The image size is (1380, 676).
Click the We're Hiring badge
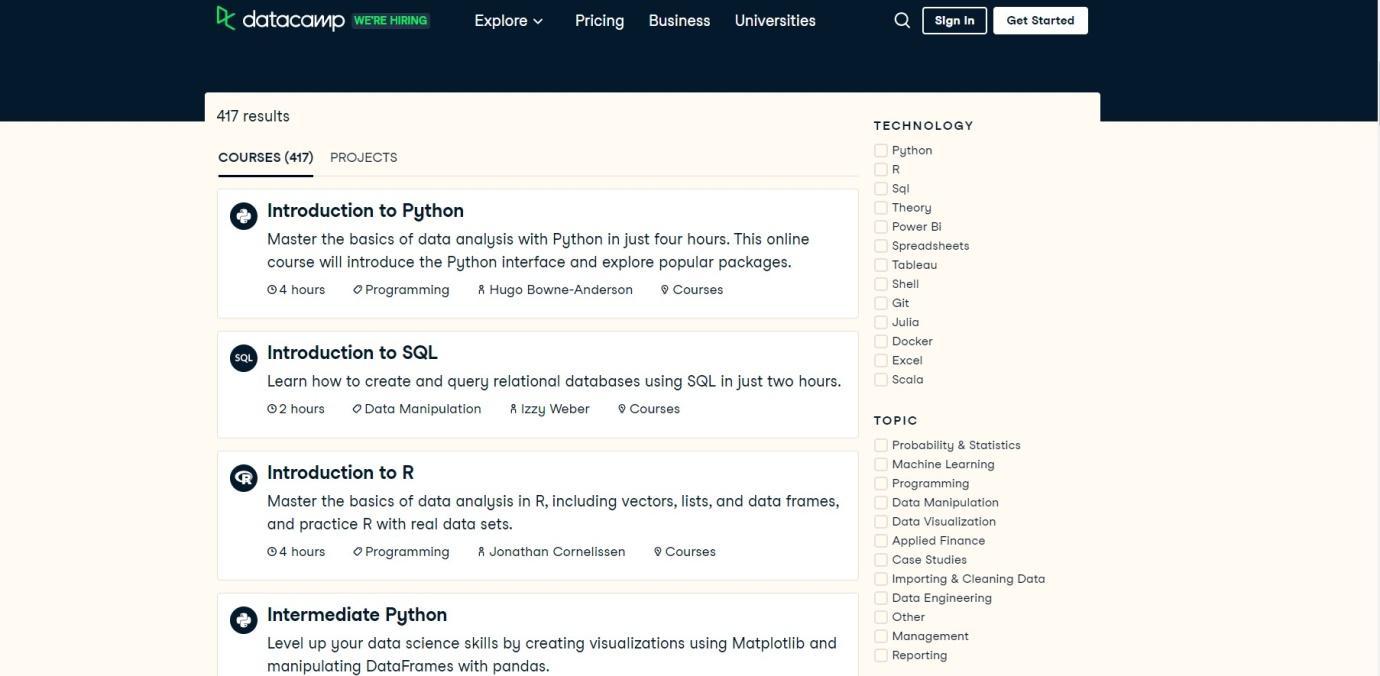390,21
